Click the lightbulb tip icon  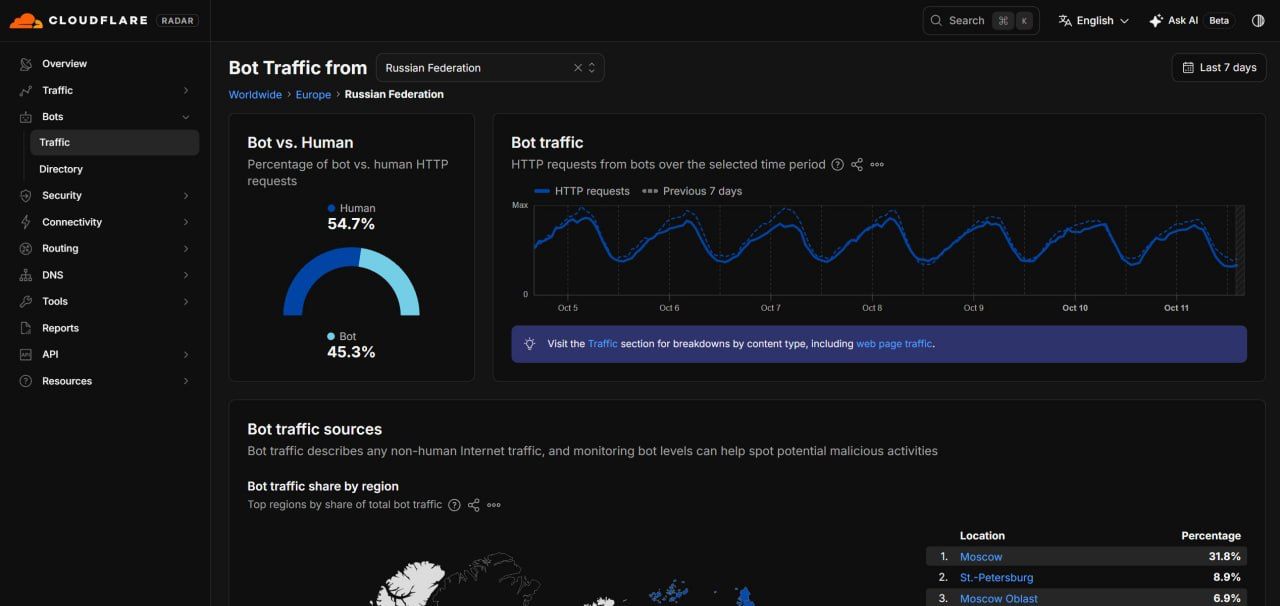click(530, 344)
